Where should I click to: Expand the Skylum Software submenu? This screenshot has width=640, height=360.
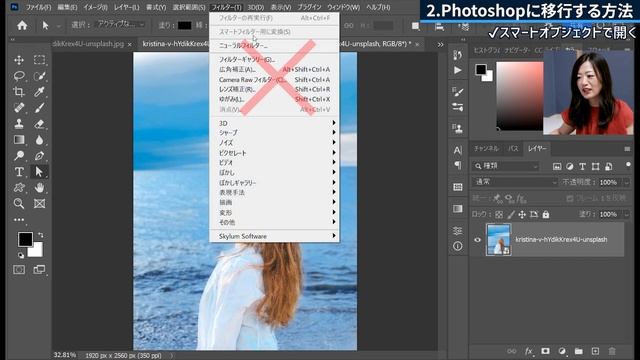tap(274, 236)
